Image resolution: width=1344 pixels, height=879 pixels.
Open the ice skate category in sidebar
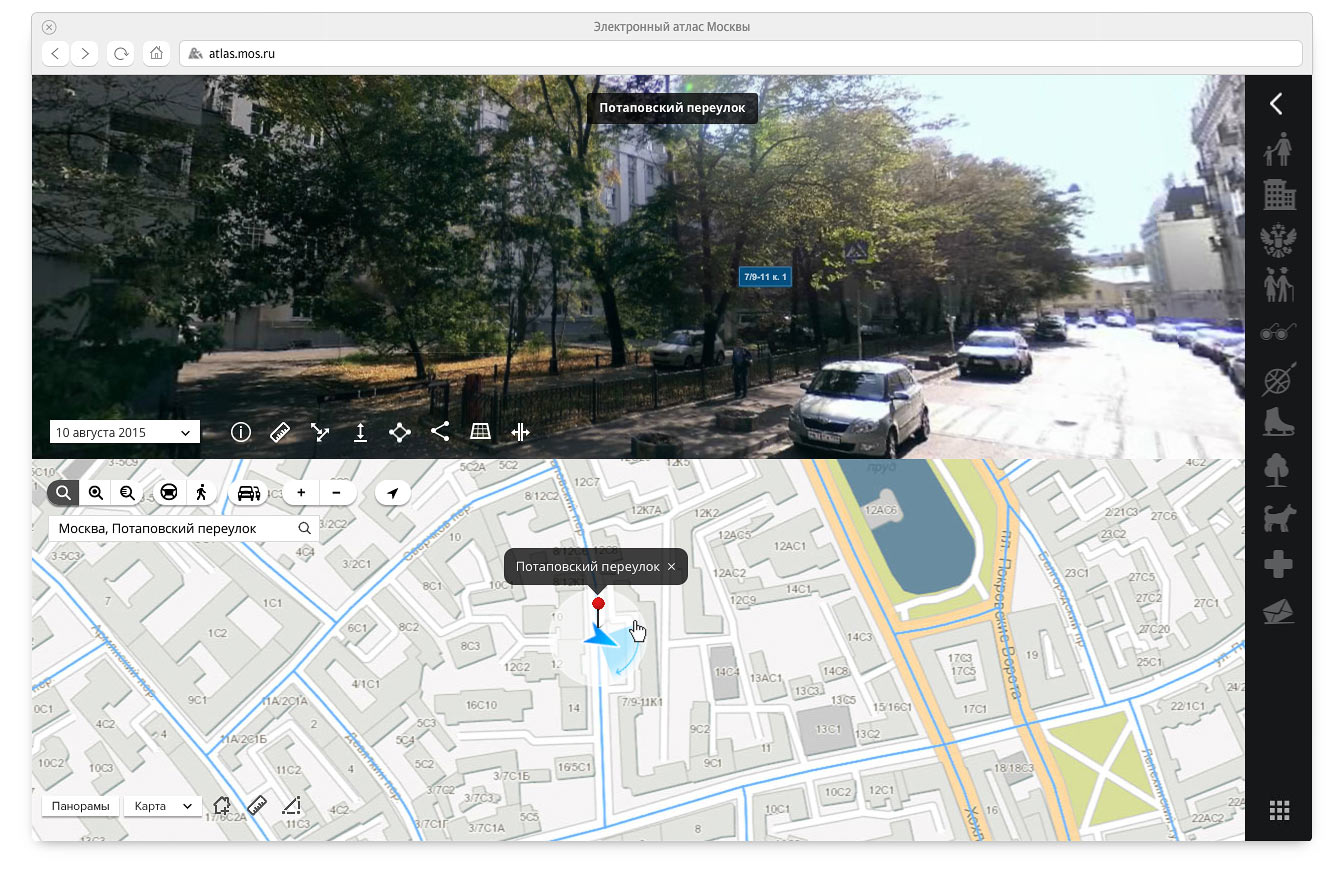(x=1277, y=422)
